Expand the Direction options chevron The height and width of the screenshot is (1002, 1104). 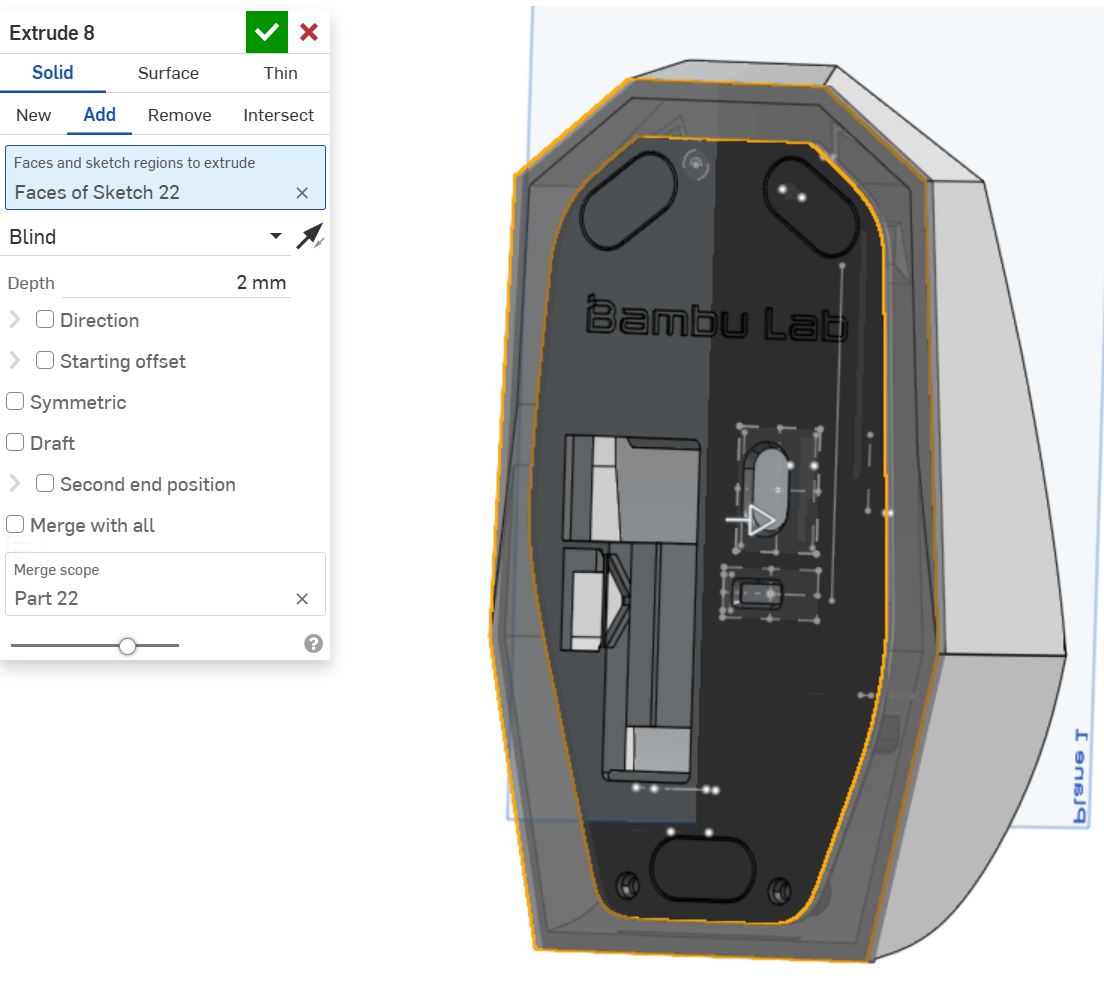15,320
